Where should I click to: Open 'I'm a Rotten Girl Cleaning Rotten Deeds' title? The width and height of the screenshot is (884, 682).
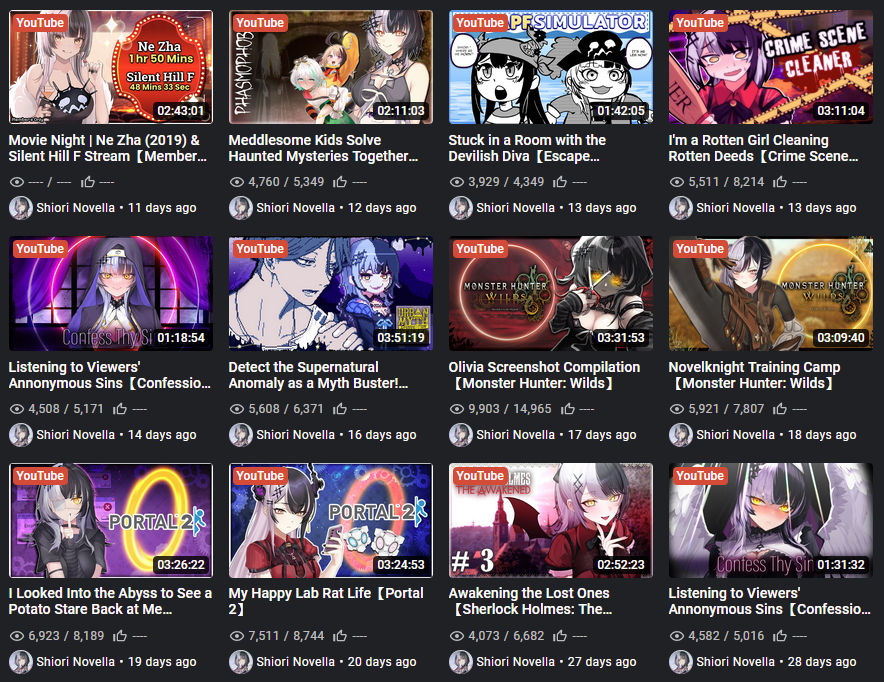coord(763,148)
